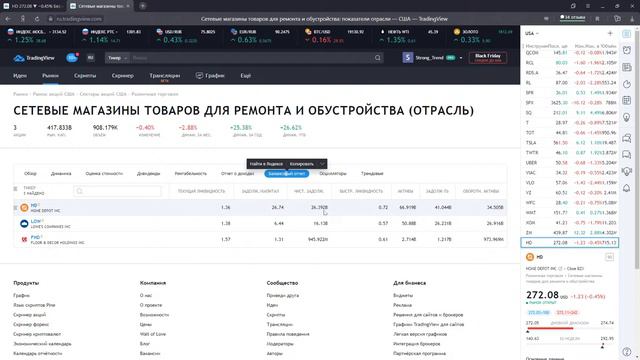Screen dimensions: 640x360
Task: Open the news panel icon in right sidebar
Action: 627,67
